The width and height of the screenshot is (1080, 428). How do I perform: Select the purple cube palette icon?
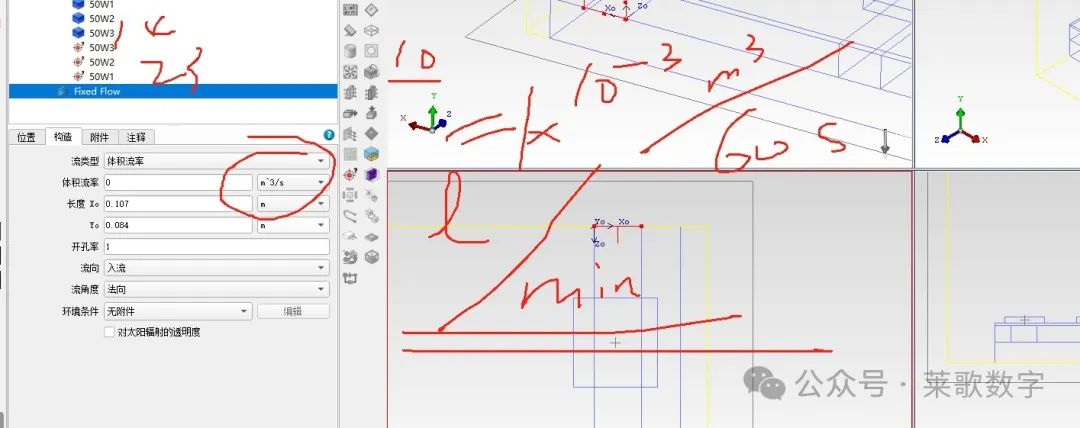pyautogui.click(x=371, y=174)
